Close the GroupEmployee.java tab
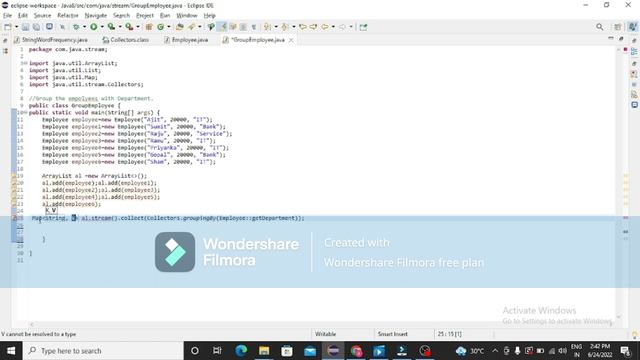The height and width of the screenshot is (360, 640). [x=291, y=40]
